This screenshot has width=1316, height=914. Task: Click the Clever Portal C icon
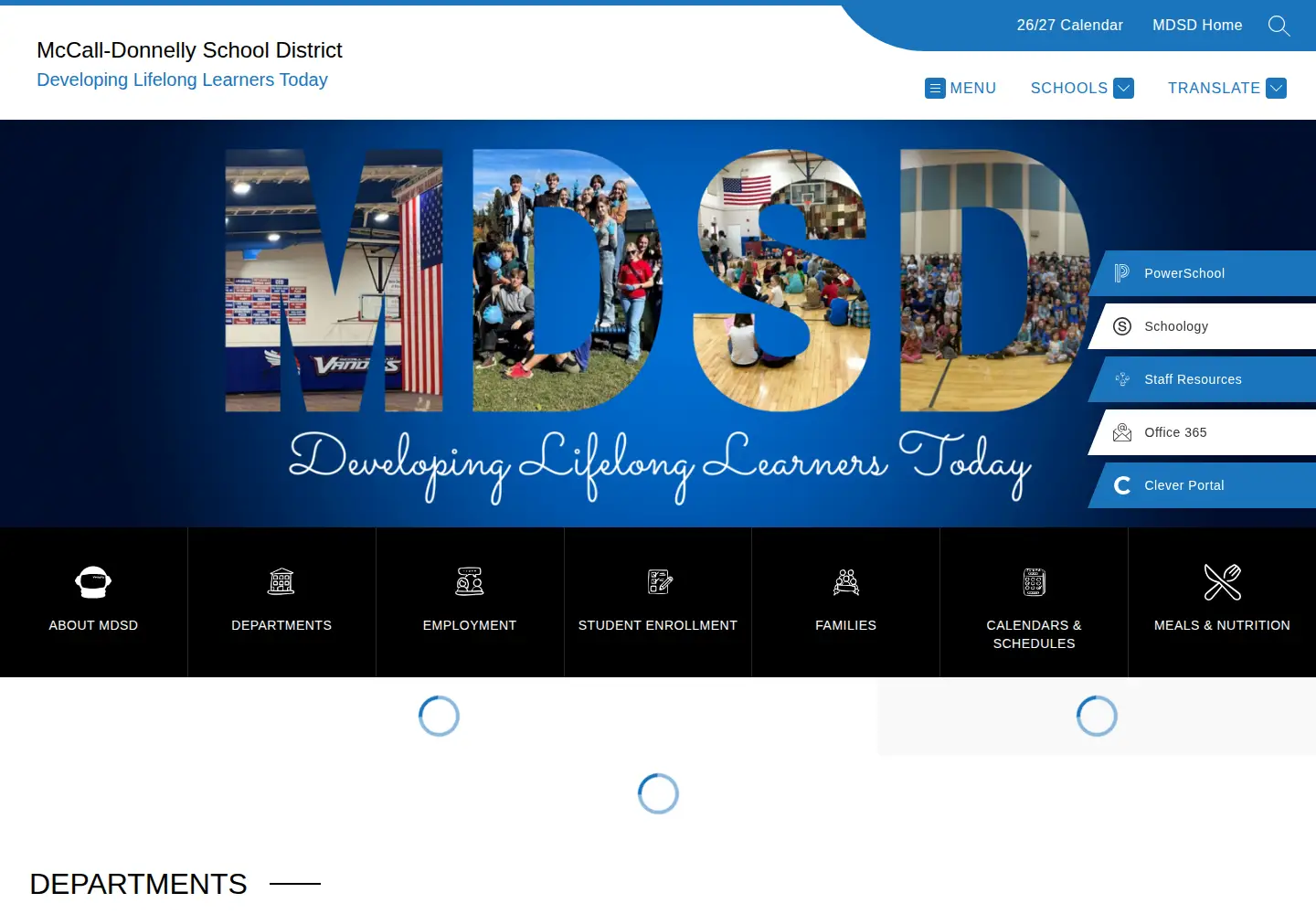click(x=1122, y=485)
